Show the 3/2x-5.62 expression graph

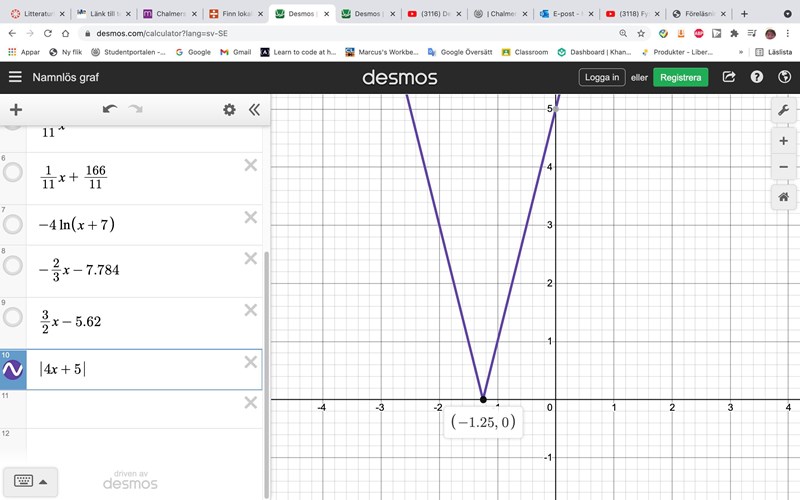pos(13,317)
